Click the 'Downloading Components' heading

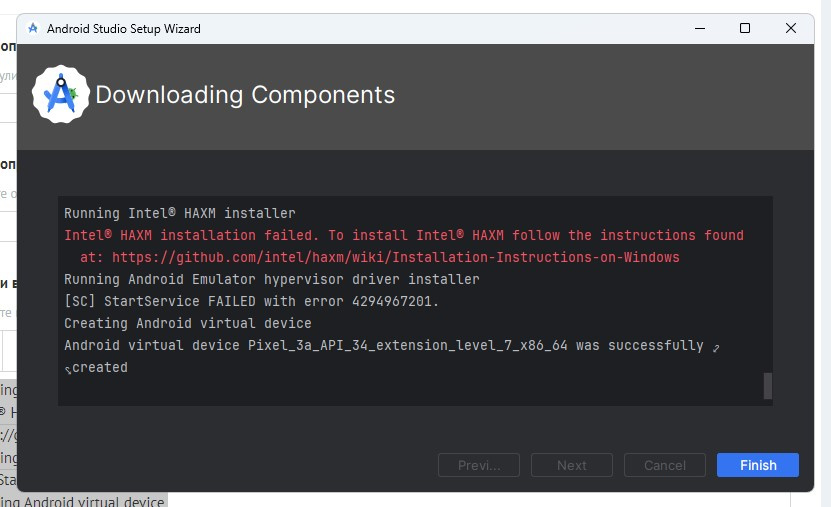[245, 95]
